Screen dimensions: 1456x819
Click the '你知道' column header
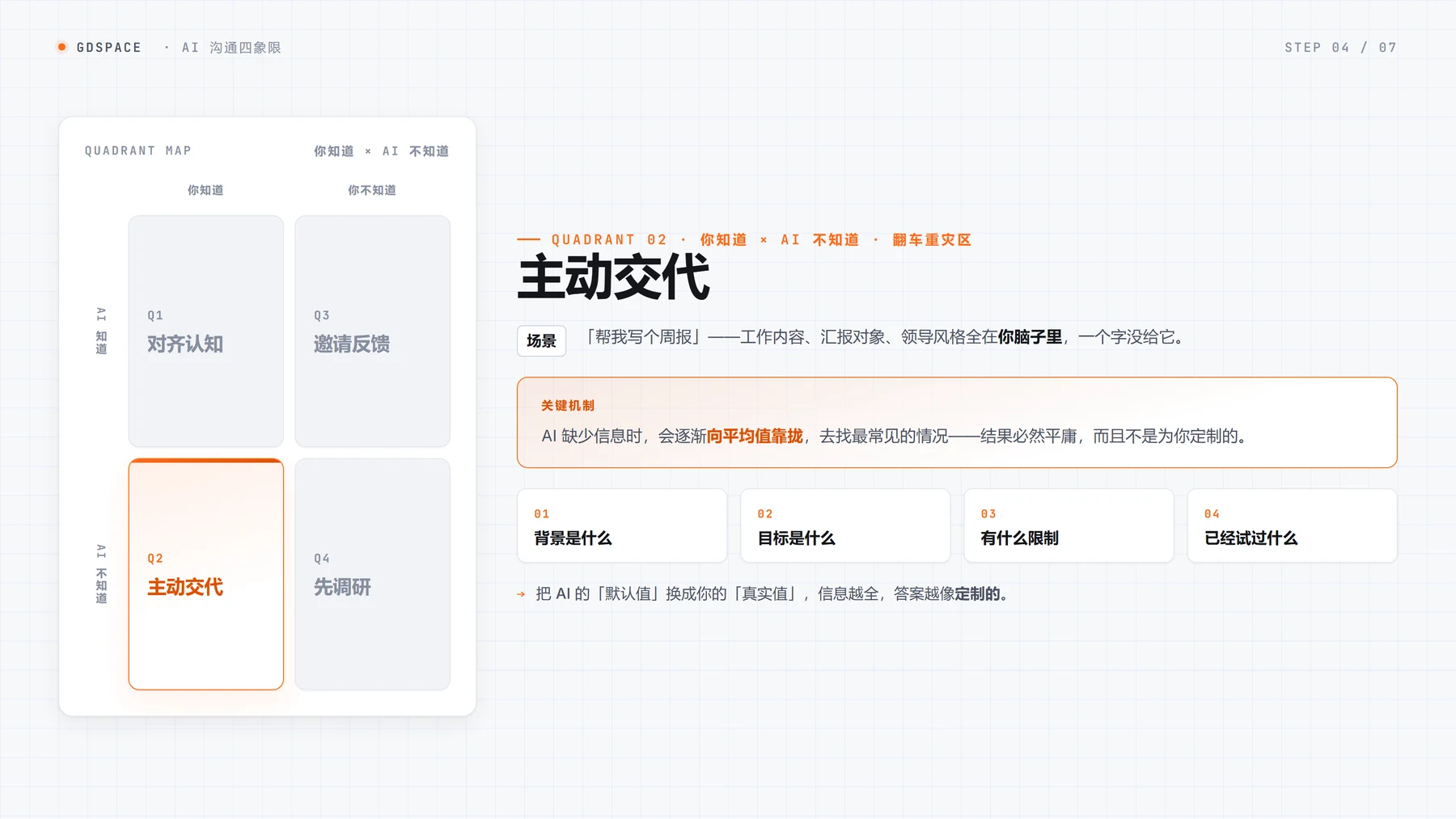point(205,190)
